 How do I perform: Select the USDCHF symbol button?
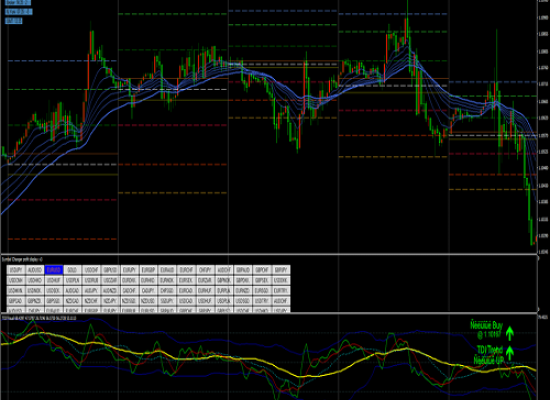click(92, 270)
